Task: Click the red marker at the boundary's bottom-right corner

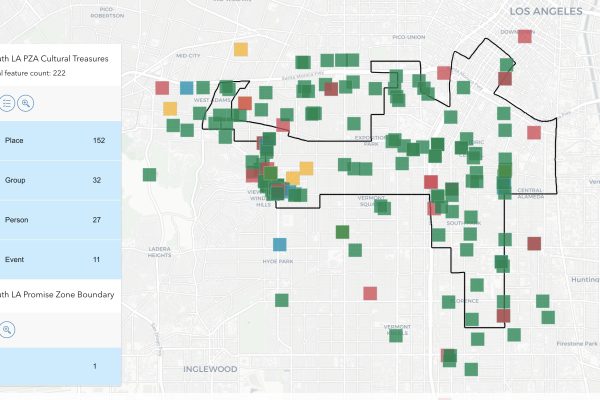Action: (504, 316)
